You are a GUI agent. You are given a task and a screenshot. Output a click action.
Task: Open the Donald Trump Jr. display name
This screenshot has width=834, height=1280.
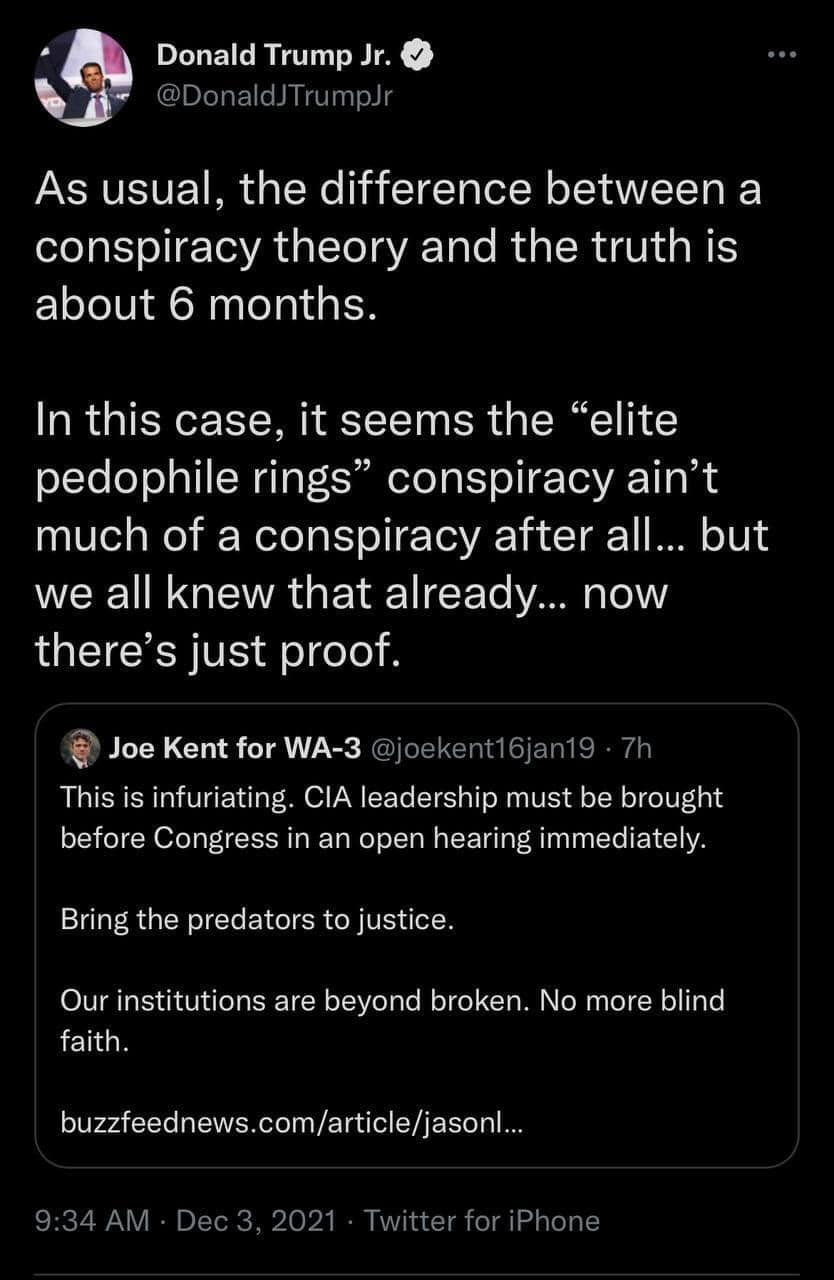(276, 59)
